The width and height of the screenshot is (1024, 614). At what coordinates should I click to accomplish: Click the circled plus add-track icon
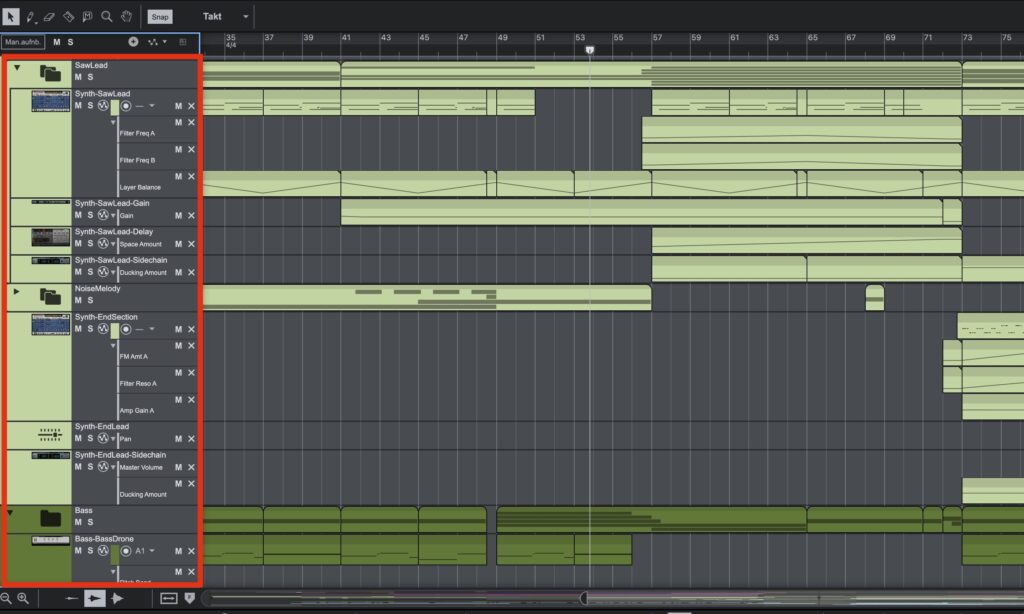(133, 42)
